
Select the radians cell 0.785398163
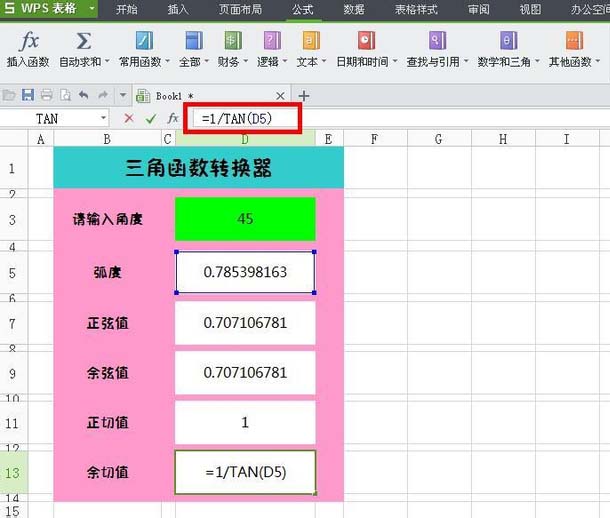[x=245, y=272]
